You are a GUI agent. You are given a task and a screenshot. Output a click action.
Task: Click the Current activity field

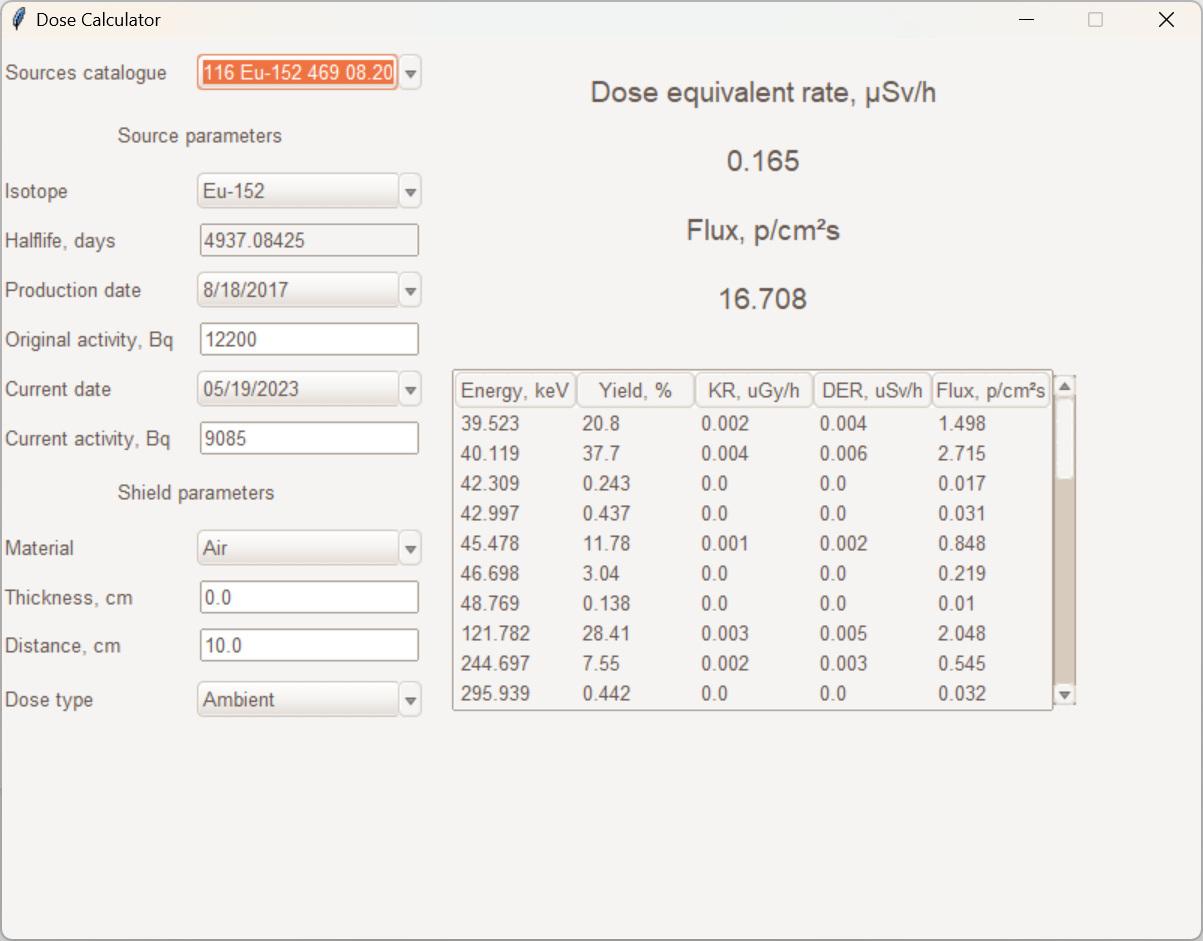click(x=308, y=438)
